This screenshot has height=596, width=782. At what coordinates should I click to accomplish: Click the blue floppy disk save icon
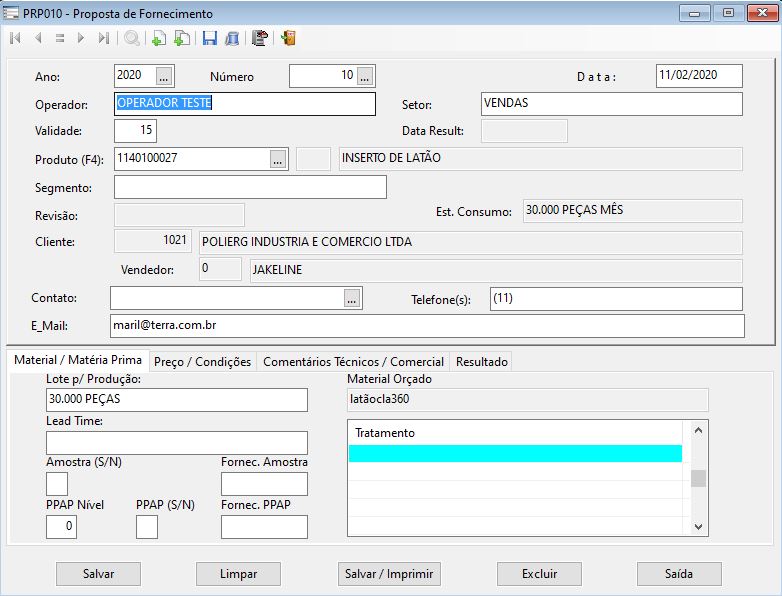pos(209,38)
